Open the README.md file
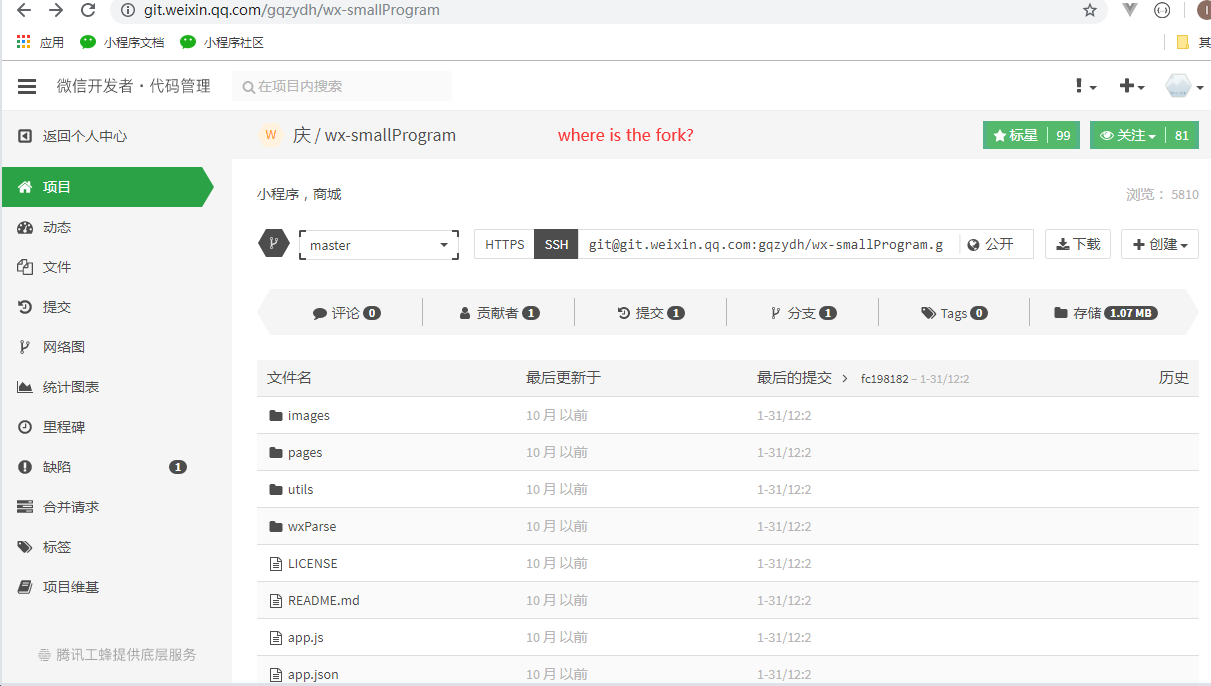This screenshot has width=1211, height=686. (x=323, y=601)
